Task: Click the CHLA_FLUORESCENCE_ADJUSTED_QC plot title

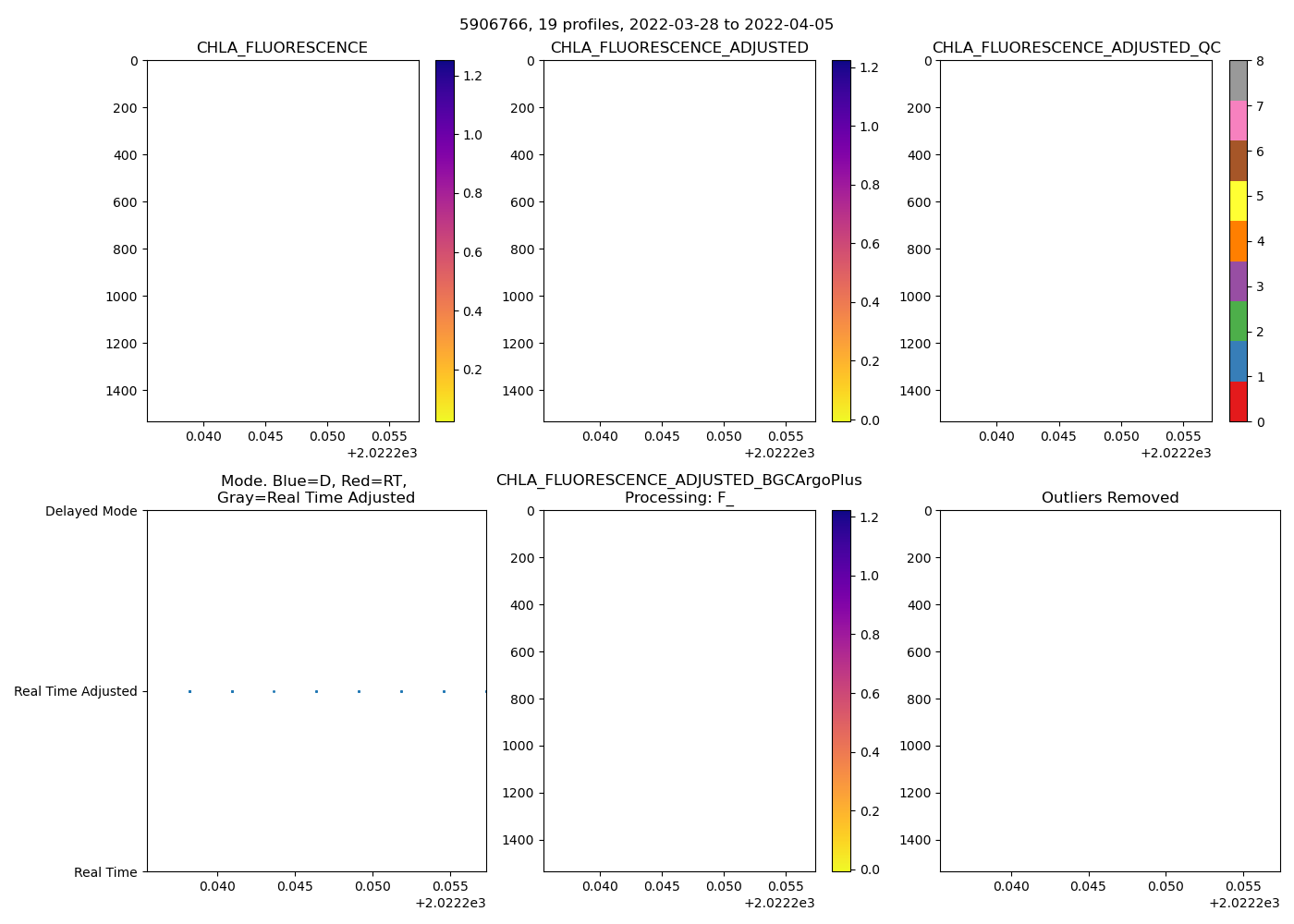Action: pos(1076,48)
